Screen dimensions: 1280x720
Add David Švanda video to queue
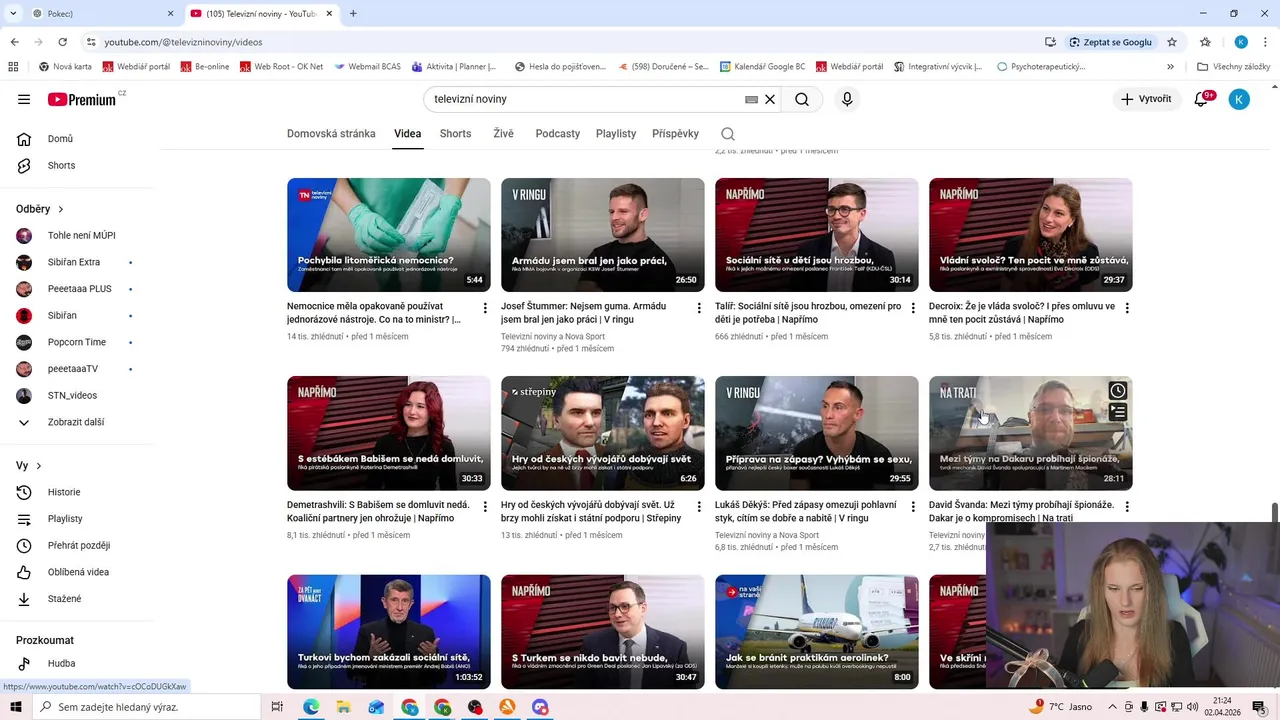[x=1118, y=412]
